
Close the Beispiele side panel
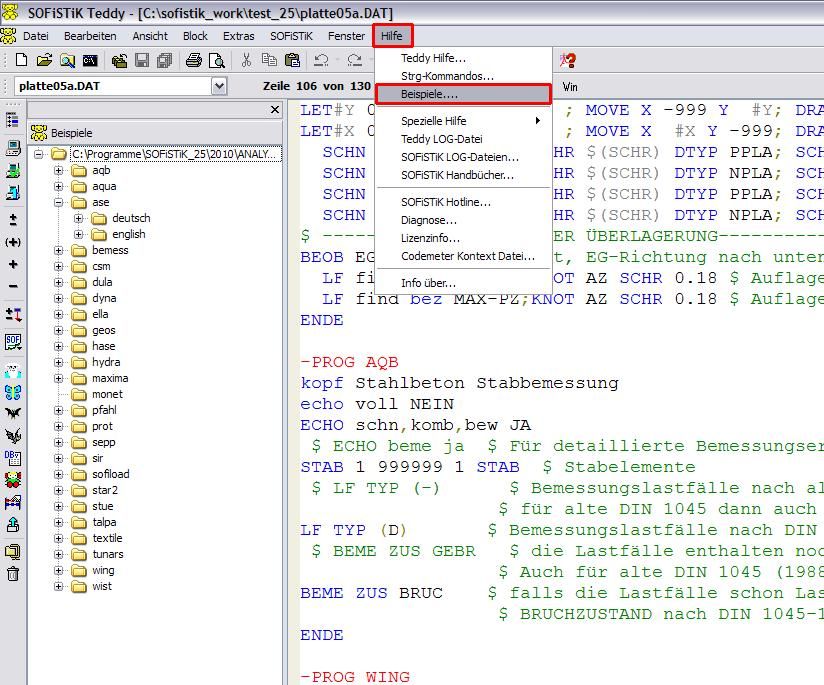click(x=275, y=109)
